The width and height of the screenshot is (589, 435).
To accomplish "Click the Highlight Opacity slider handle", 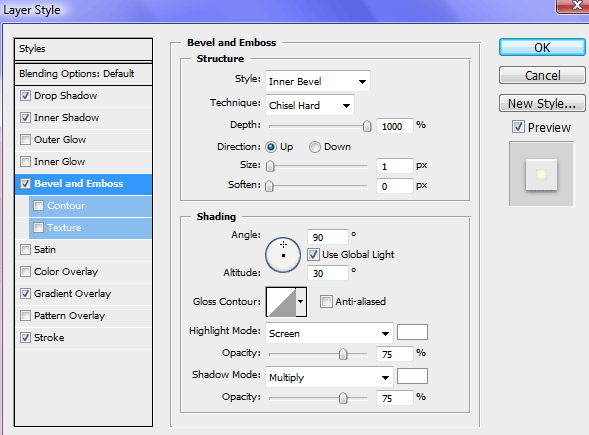I will (343, 354).
